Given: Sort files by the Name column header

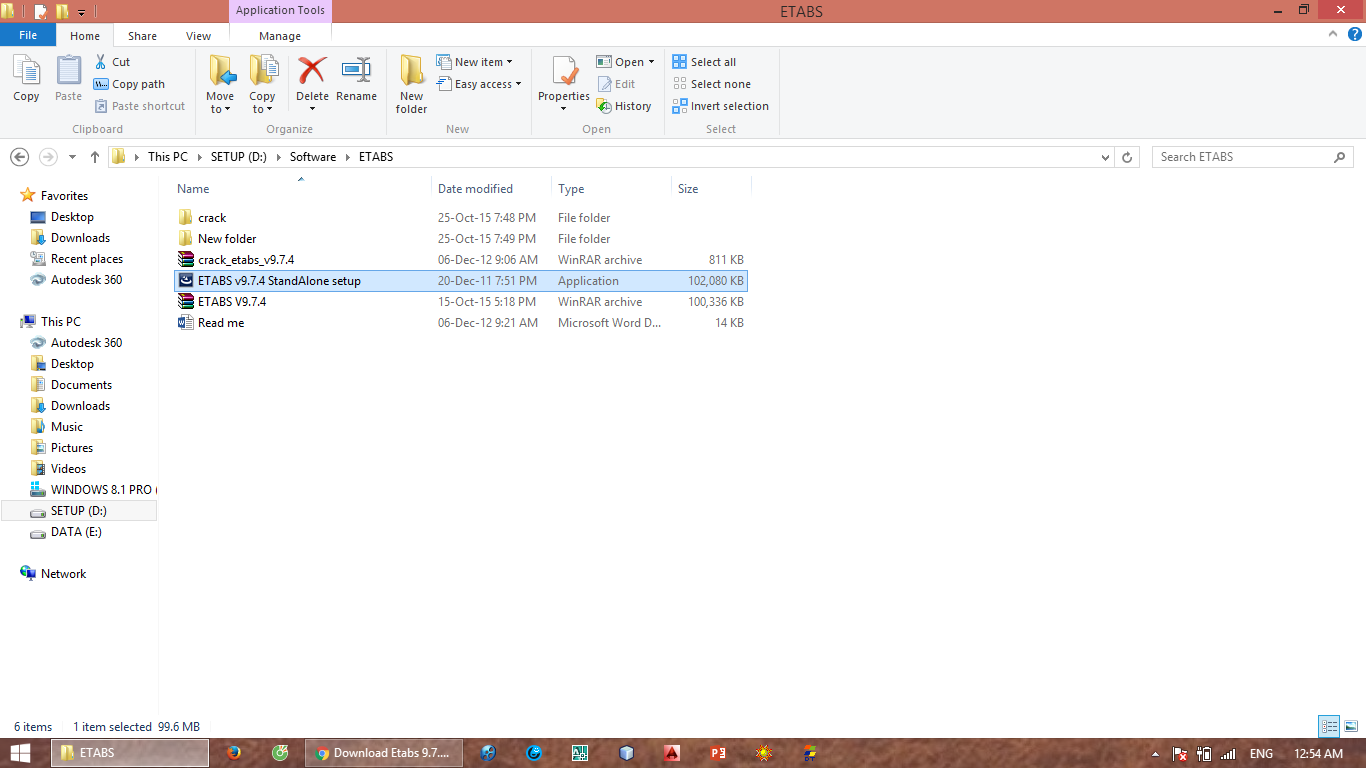Looking at the screenshot, I should click(193, 189).
